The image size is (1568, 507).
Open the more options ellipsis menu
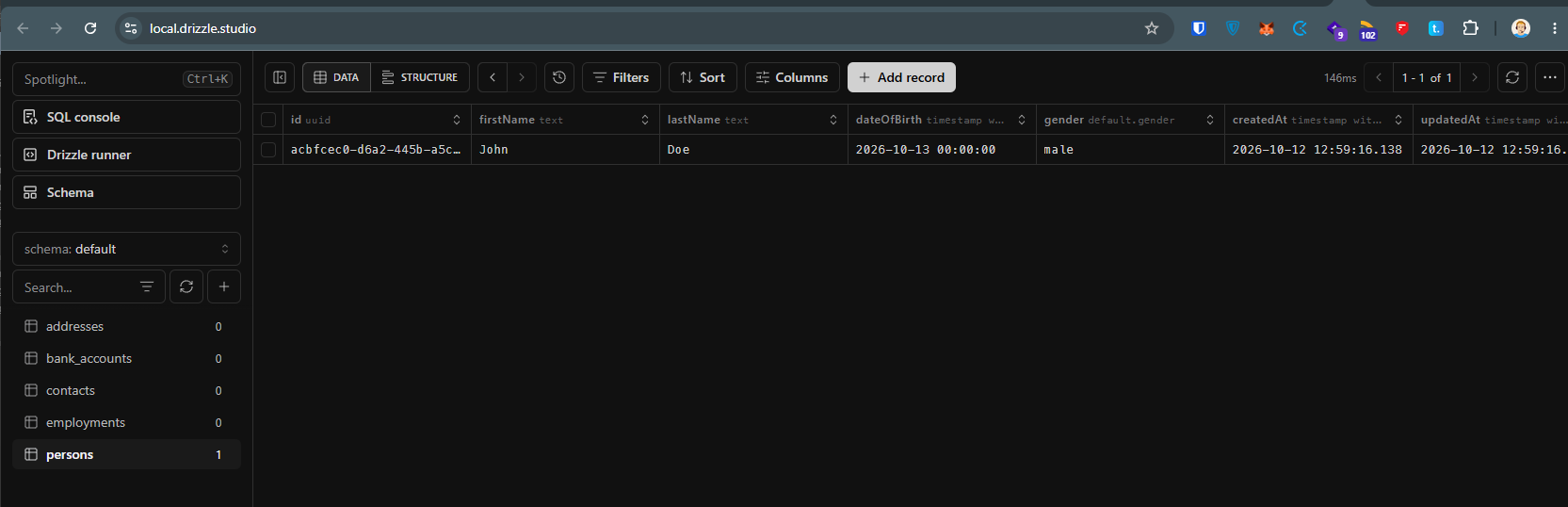pos(1550,77)
